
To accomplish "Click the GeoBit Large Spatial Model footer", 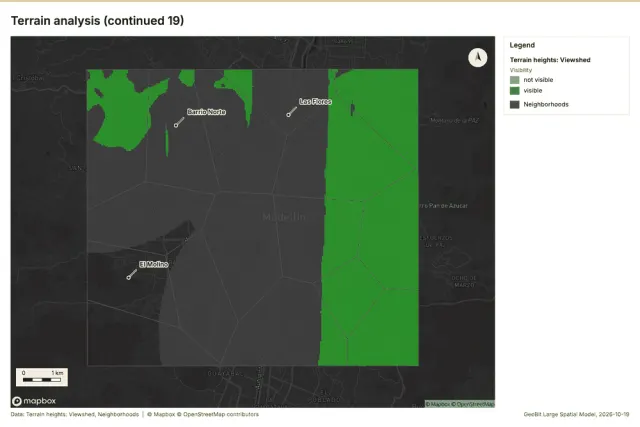I will coord(576,414).
